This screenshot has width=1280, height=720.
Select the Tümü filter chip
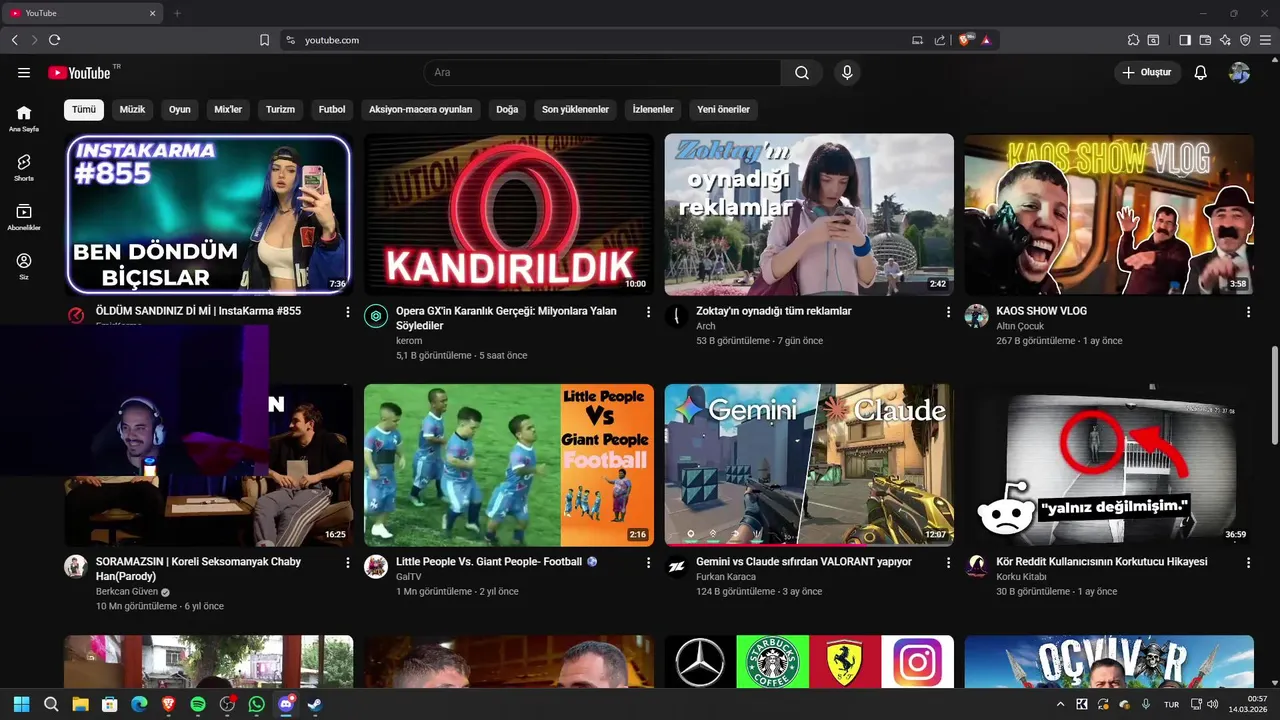(x=84, y=109)
